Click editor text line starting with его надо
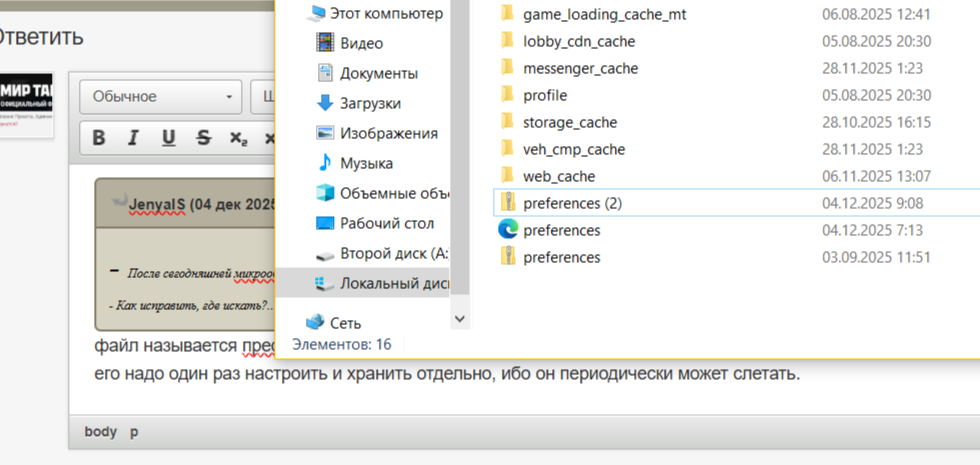 tap(447, 374)
